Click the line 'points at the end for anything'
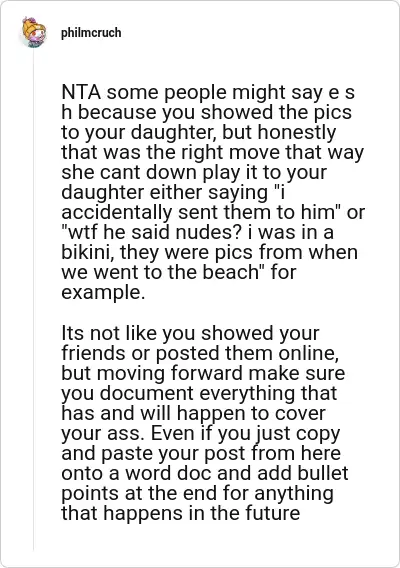 click(x=197, y=494)
